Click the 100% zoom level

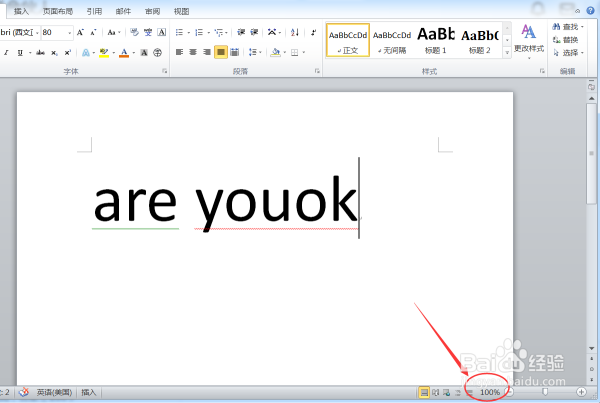coord(490,392)
